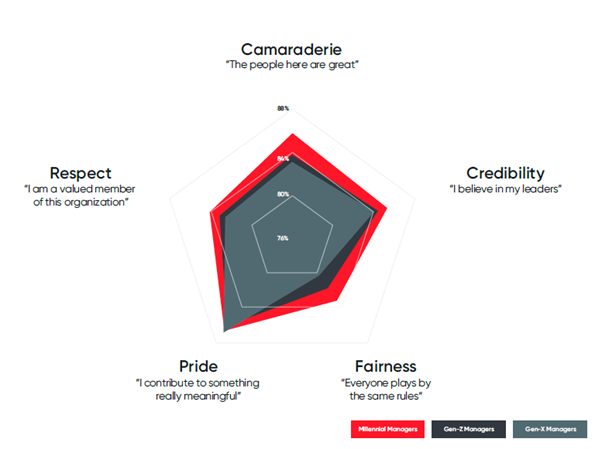The height and width of the screenshot is (449, 602).
Task: Click the quote "The people here are great"
Action: click(292, 65)
